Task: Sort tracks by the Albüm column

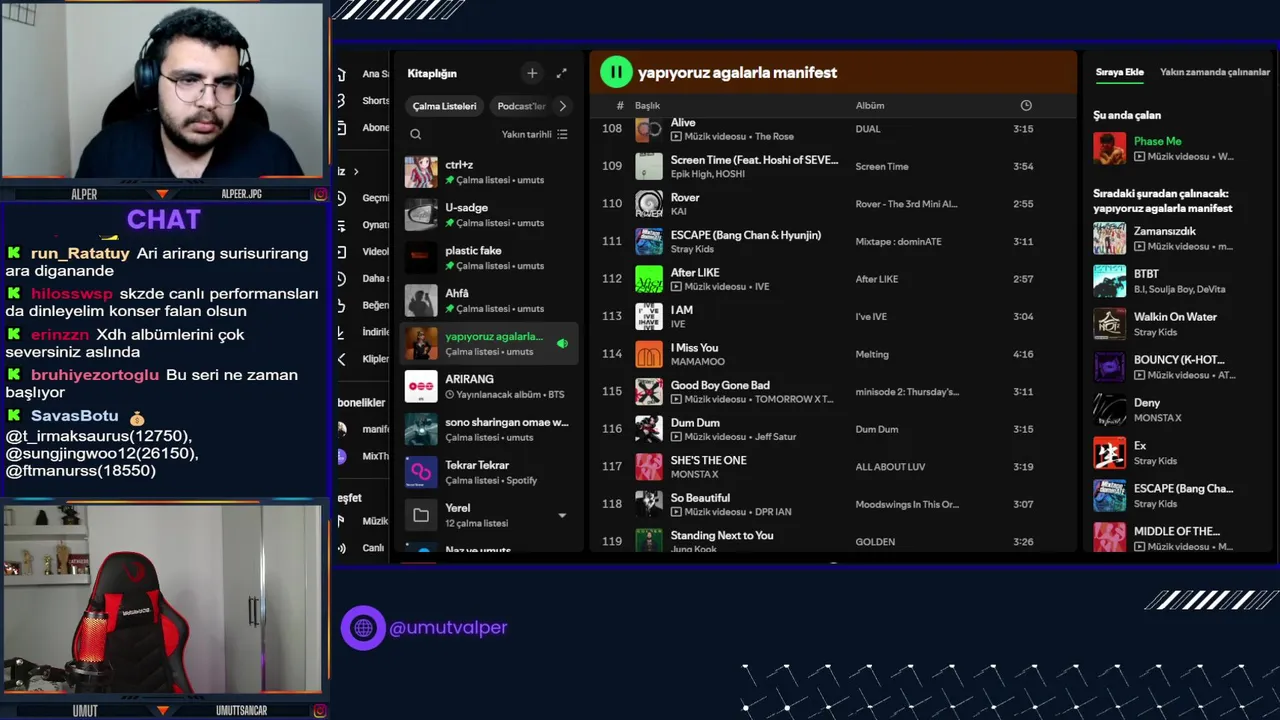Action: pyautogui.click(x=870, y=106)
